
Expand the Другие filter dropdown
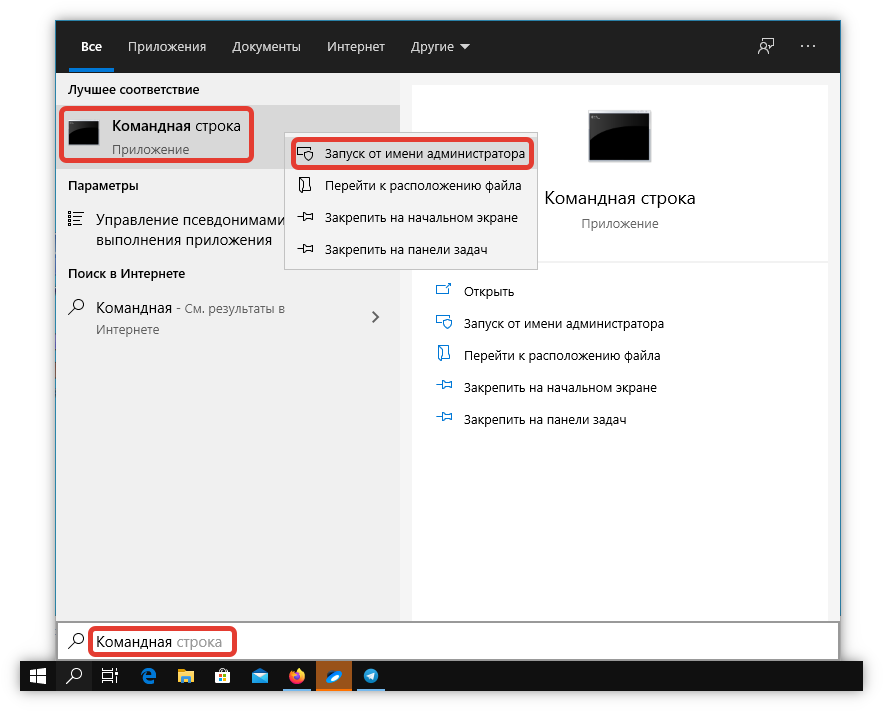coord(440,47)
